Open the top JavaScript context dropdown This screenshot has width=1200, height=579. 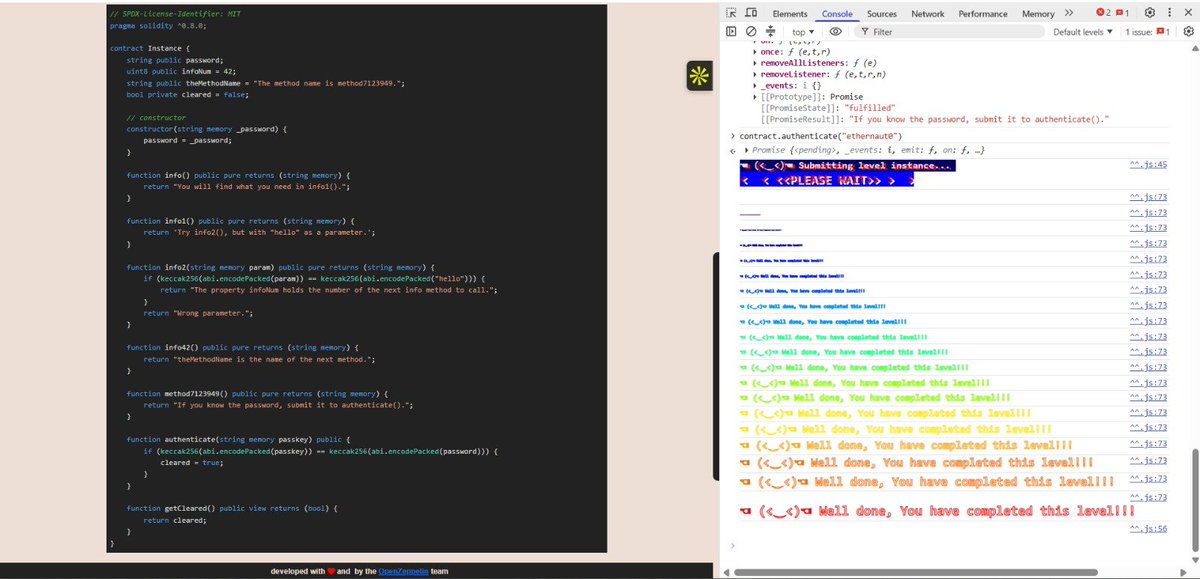pos(803,32)
